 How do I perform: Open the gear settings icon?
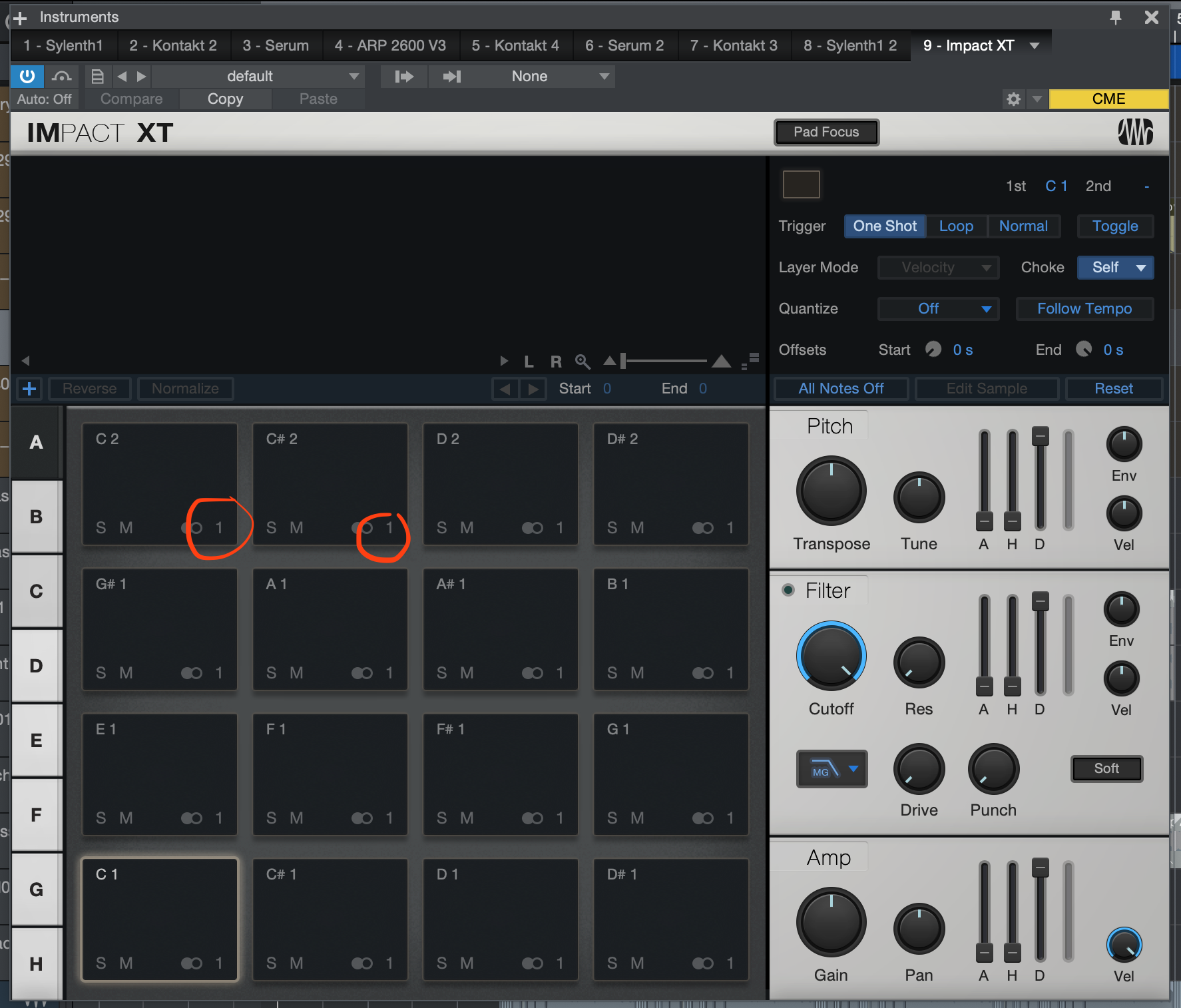point(1013,99)
